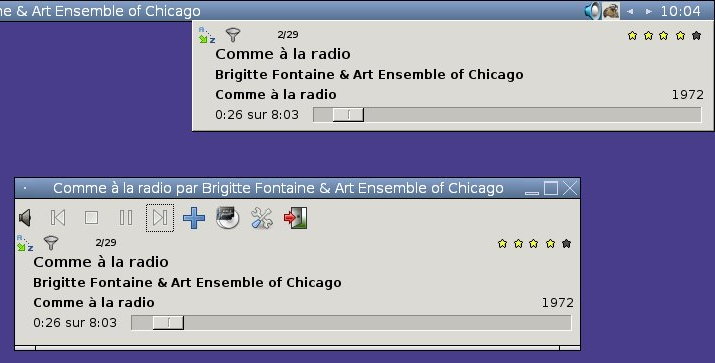
Task: Quit using the red arrow door icon
Action: [x=295, y=218]
